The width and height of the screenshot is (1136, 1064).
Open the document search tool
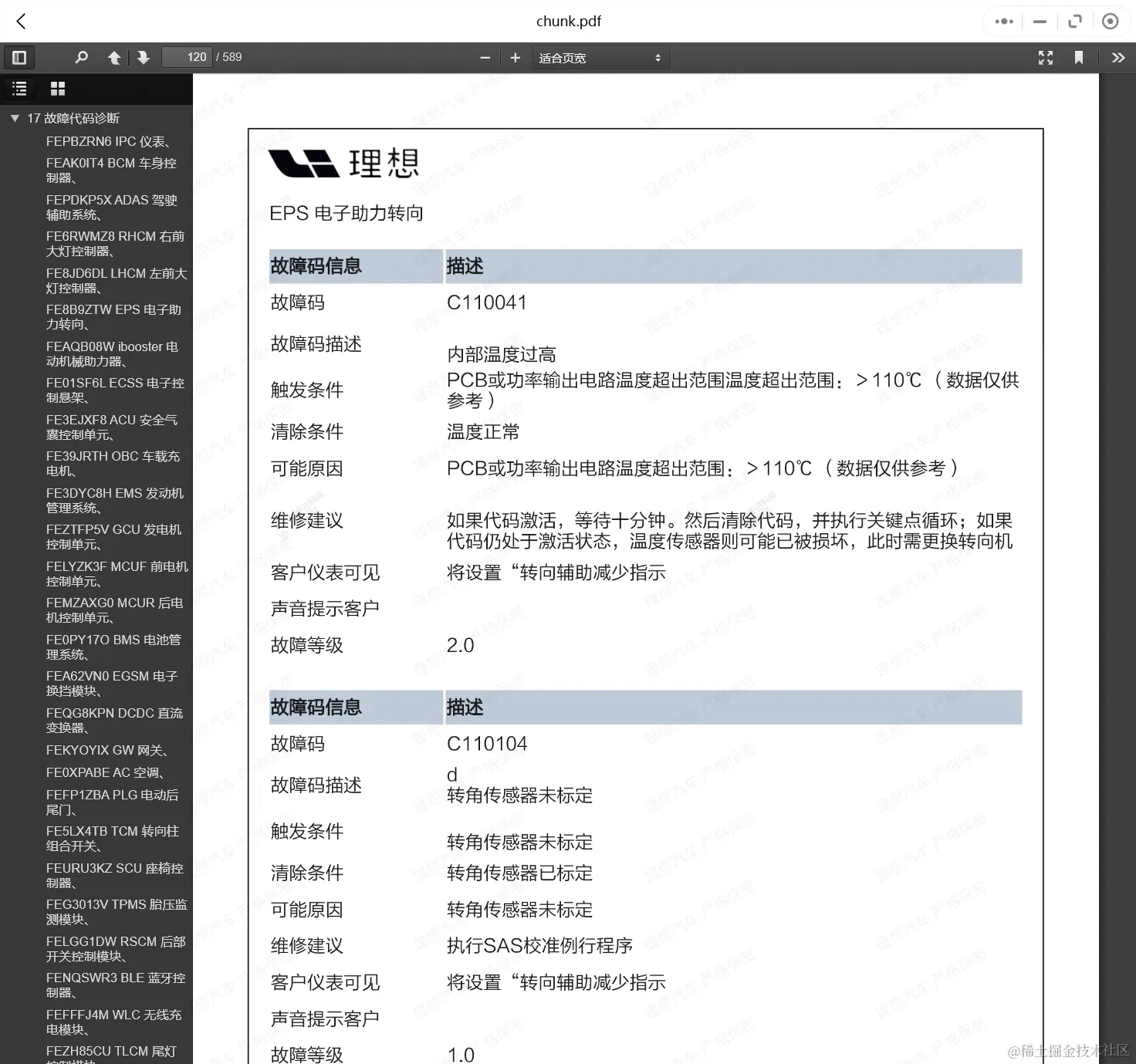pos(82,57)
